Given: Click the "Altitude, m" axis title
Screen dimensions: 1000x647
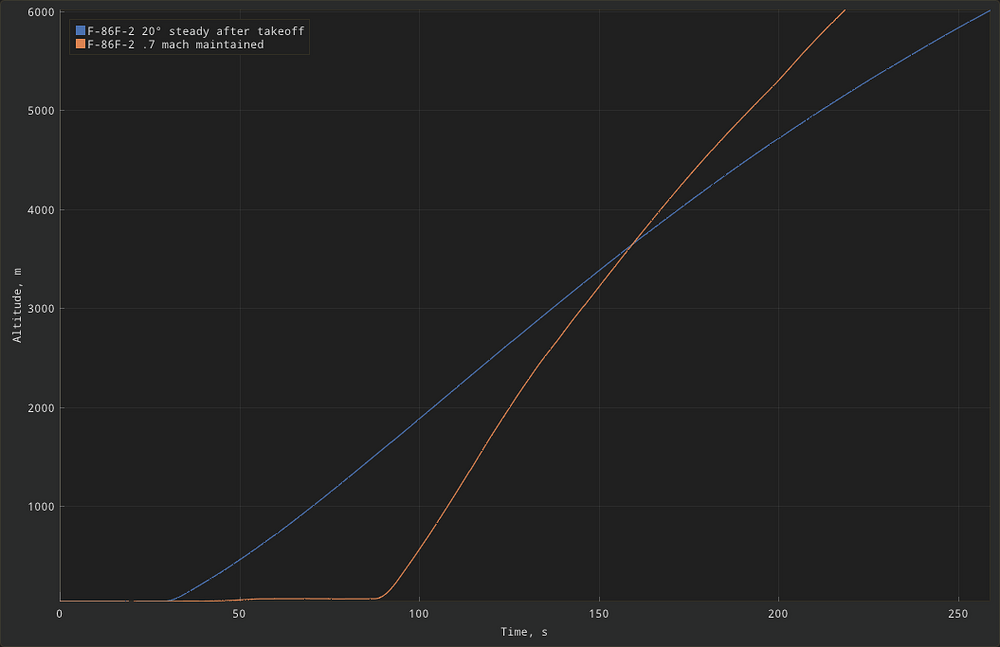Looking at the screenshot, I should click(17, 306).
